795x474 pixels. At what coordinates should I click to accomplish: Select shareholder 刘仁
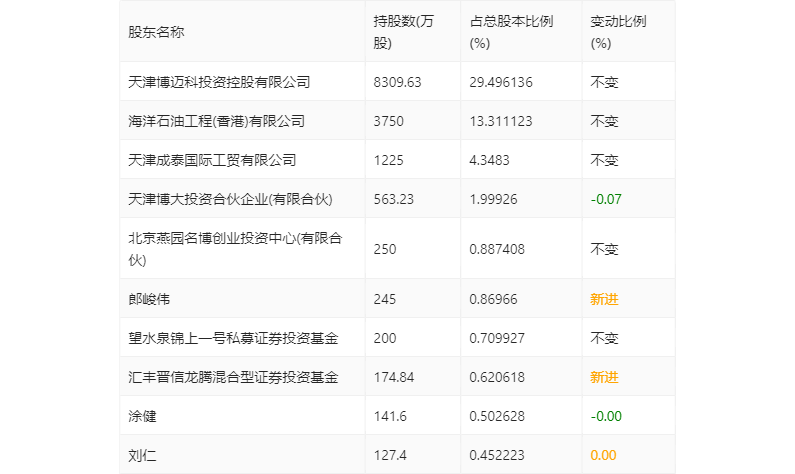(142, 455)
